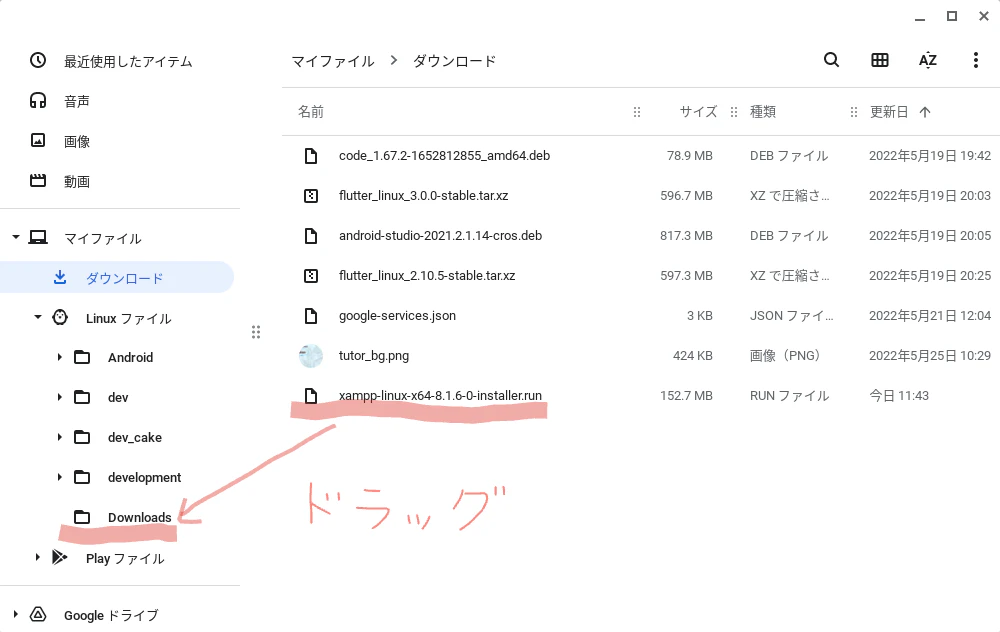Select code_1.67.2-1652812855_amd64.deb file name
The height and width of the screenshot is (632, 1000).
tap(445, 156)
